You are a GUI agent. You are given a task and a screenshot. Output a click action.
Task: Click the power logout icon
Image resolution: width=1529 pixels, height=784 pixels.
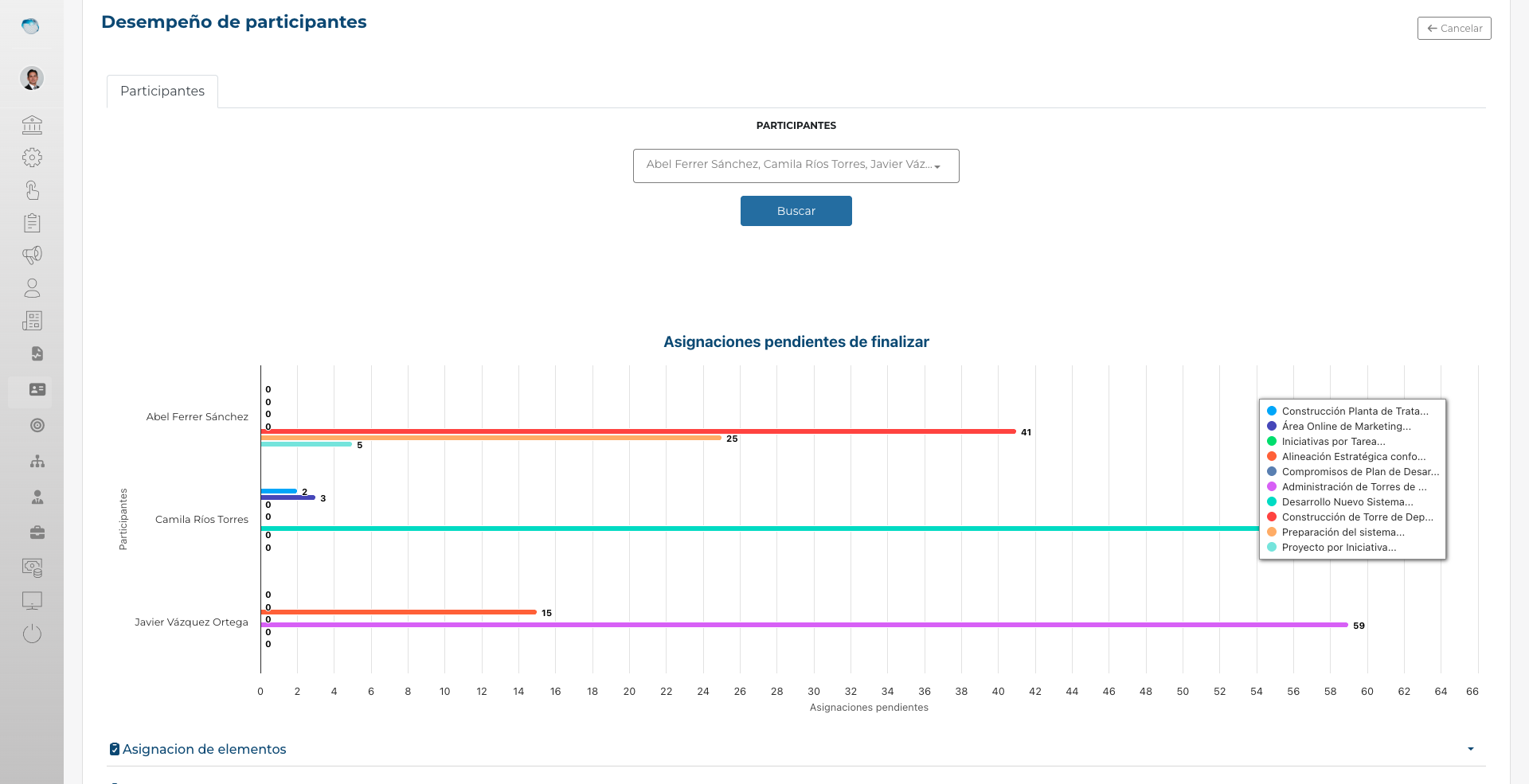[32, 634]
